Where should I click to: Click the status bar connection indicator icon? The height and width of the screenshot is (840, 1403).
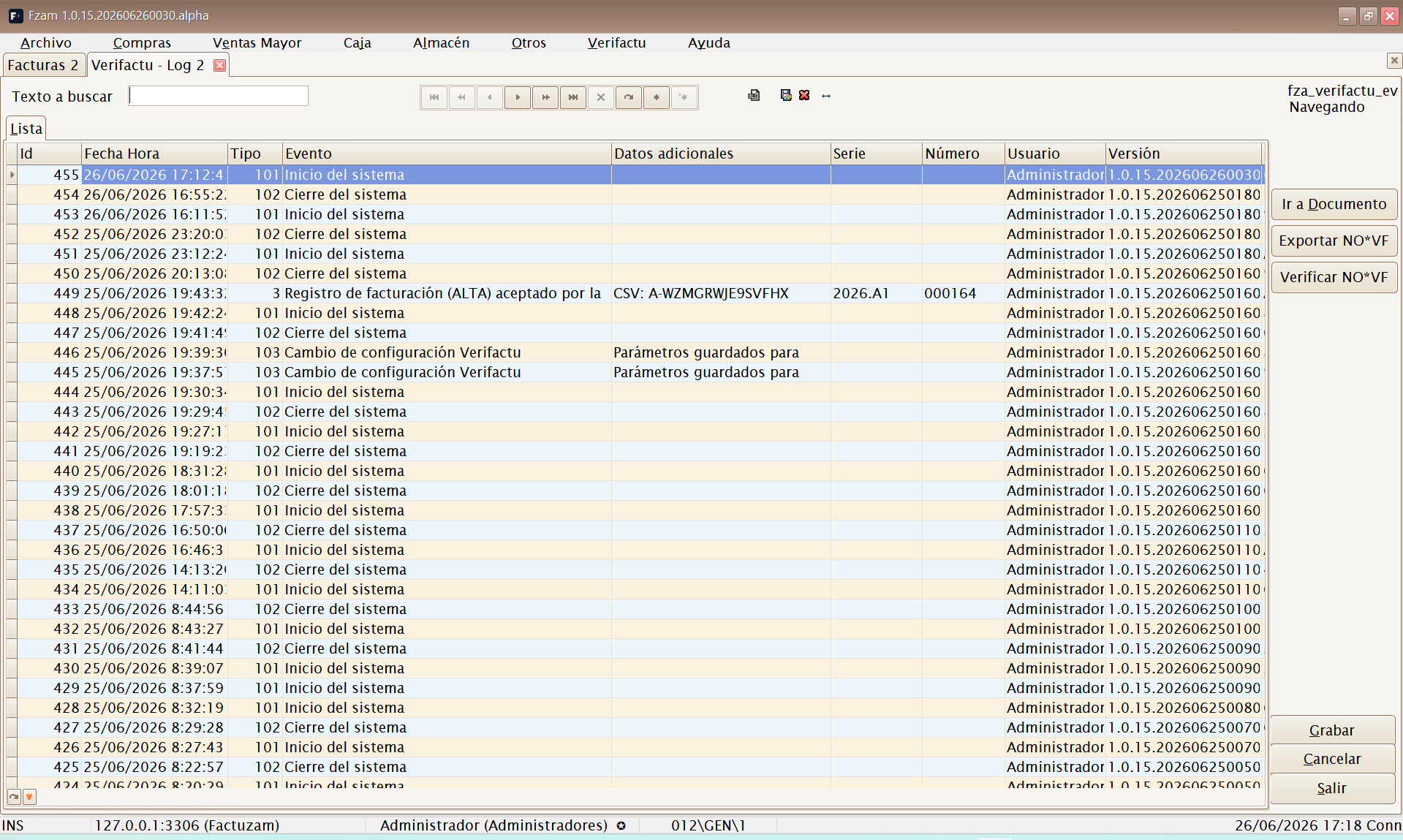621,825
